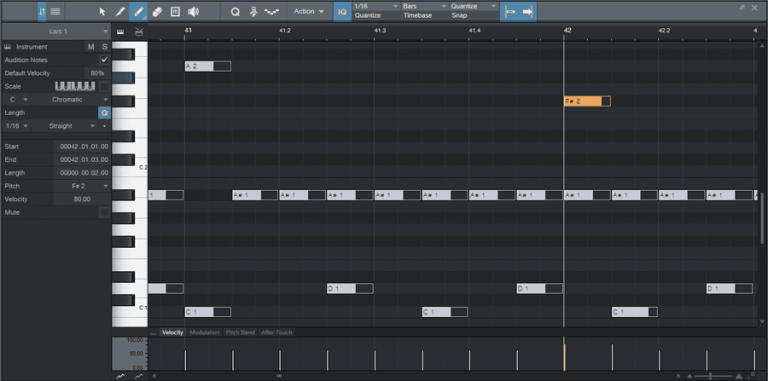Open the scale root key C dropdown

16,99
